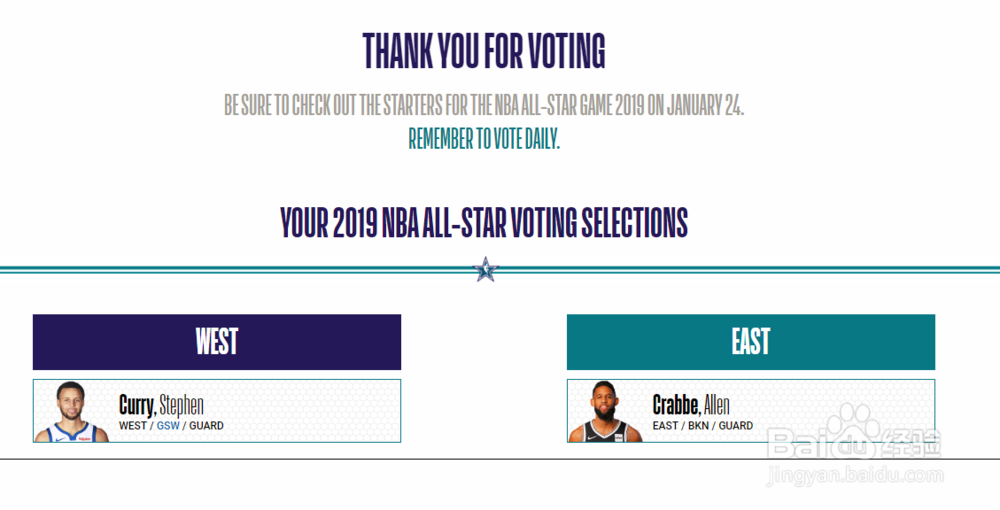Click the 2019 All-Star Voting Selections title
This screenshot has height=510, width=1000.
484,223
